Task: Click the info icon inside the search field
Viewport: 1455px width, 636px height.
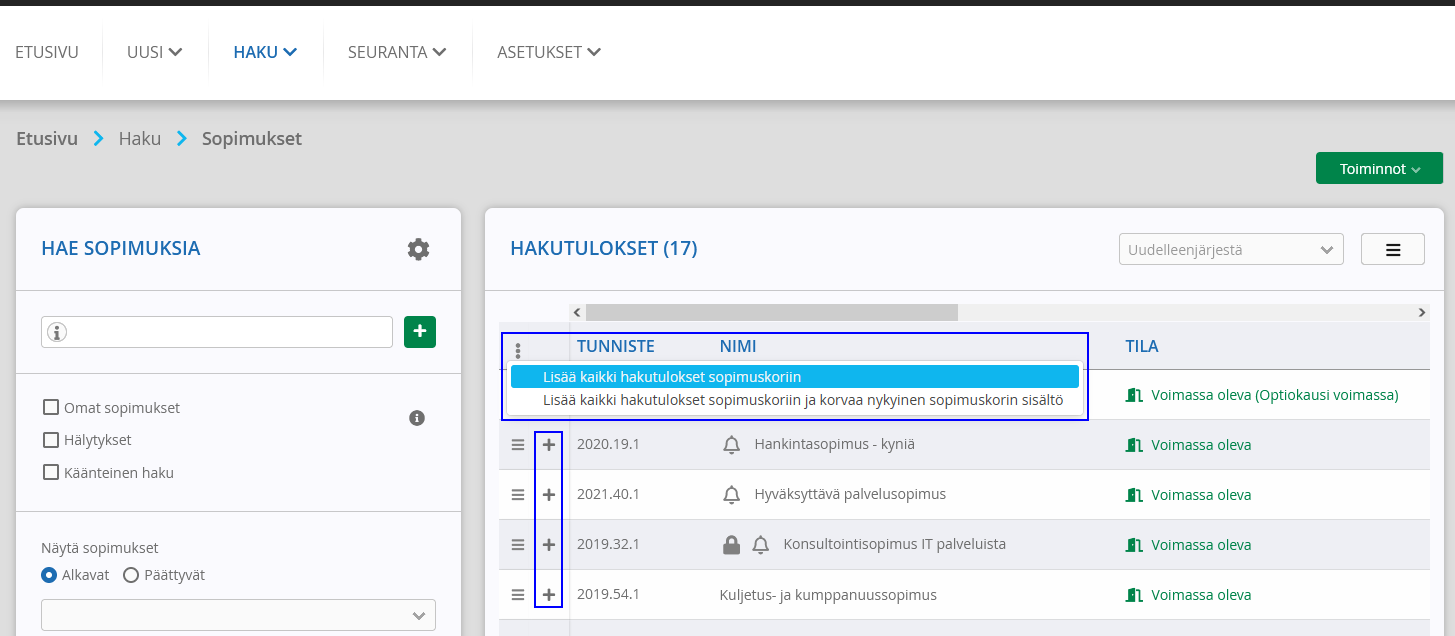Action: pos(57,332)
